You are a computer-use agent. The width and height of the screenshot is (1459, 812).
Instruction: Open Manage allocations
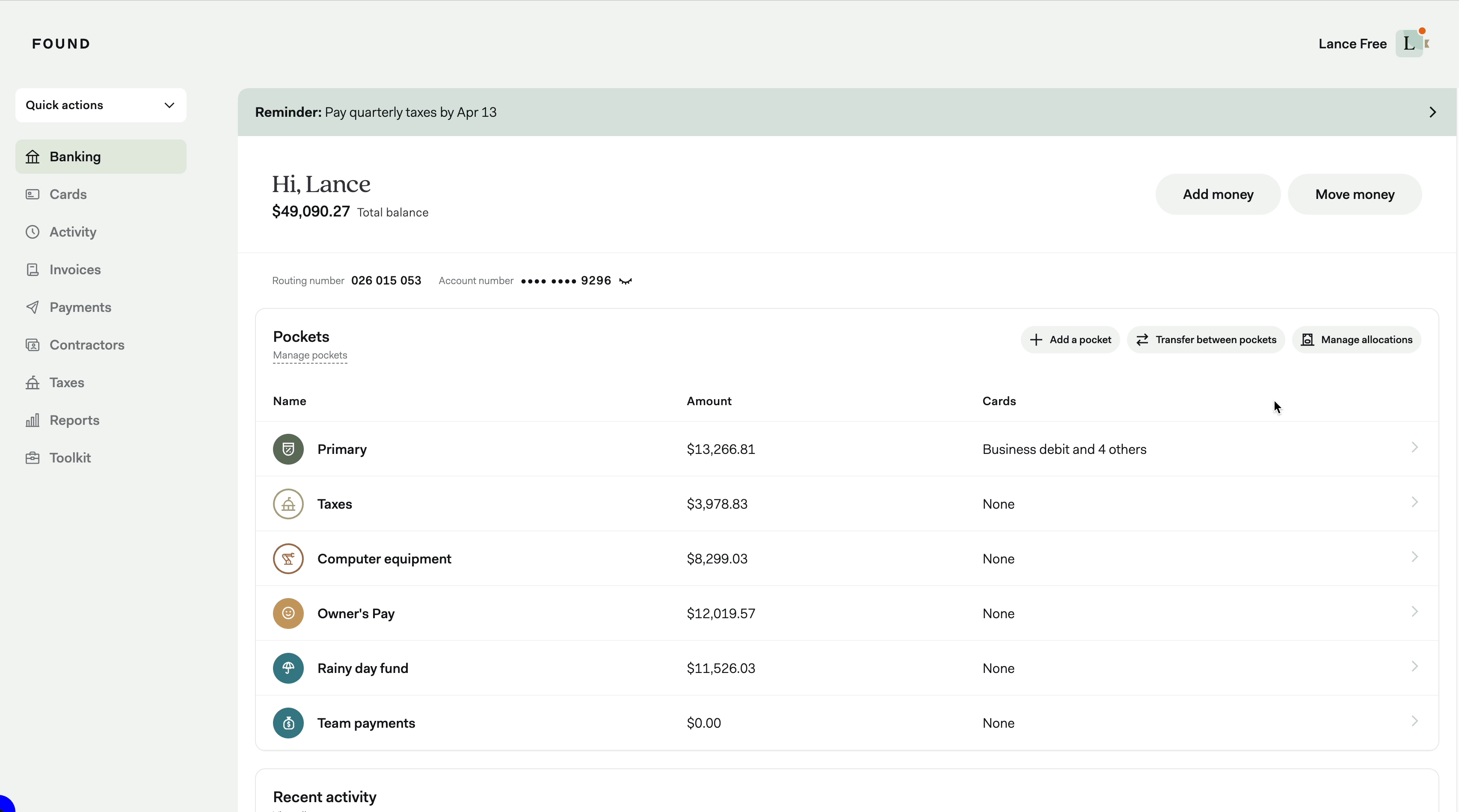1356,340
